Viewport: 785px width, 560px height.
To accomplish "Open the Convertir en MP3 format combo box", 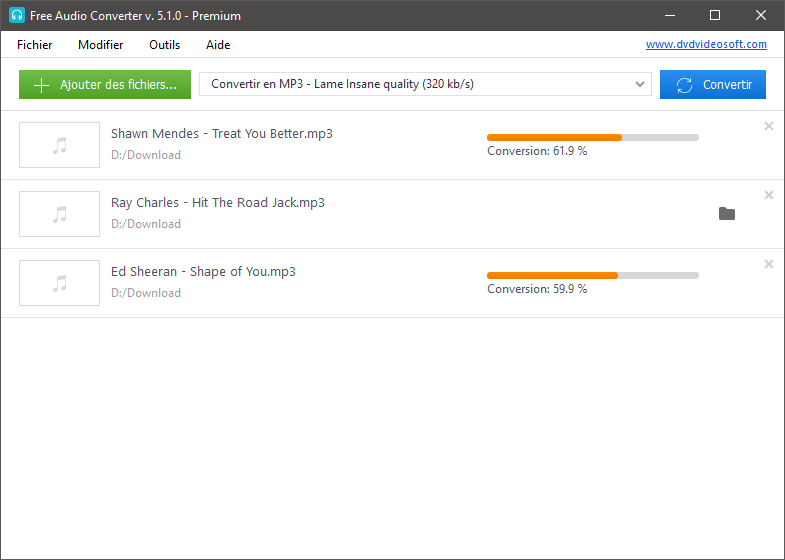I will pyautogui.click(x=425, y=84).
